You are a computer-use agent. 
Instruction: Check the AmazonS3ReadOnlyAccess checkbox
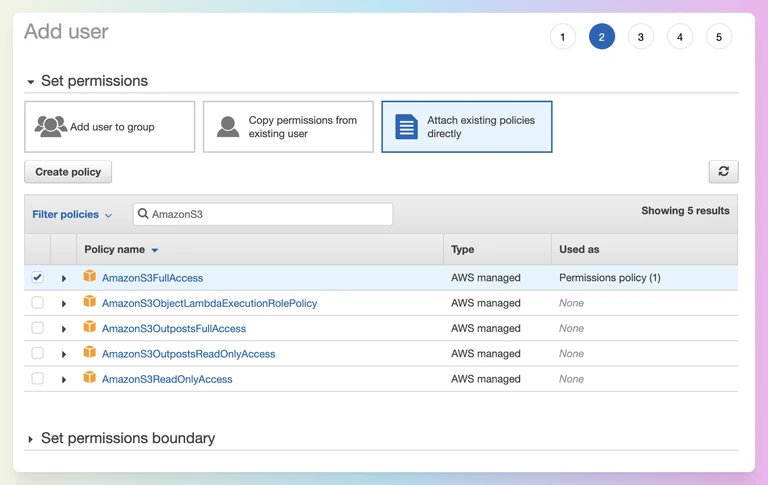[37, 379]
